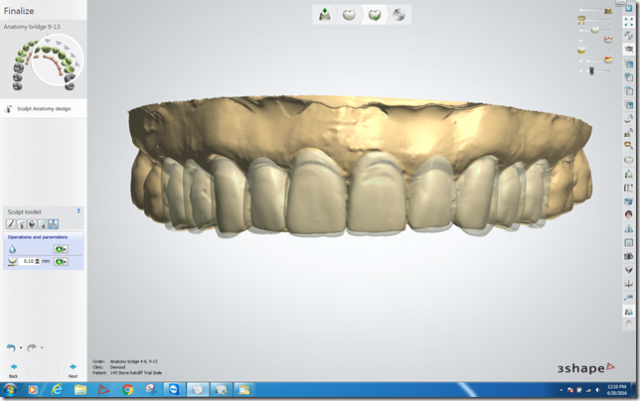Click the tooth-on-model minimum thickness icon
Image resolution: width=640 pixels, height=401 pixels.
pyautogui.click(x=13, y=261)
